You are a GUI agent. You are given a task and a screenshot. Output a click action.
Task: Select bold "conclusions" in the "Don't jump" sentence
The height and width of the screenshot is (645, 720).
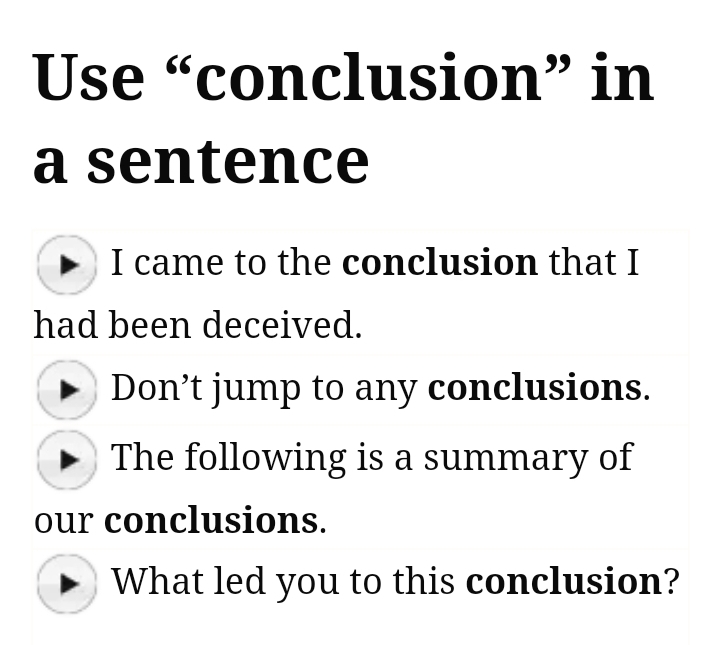(x=534, y=387)
